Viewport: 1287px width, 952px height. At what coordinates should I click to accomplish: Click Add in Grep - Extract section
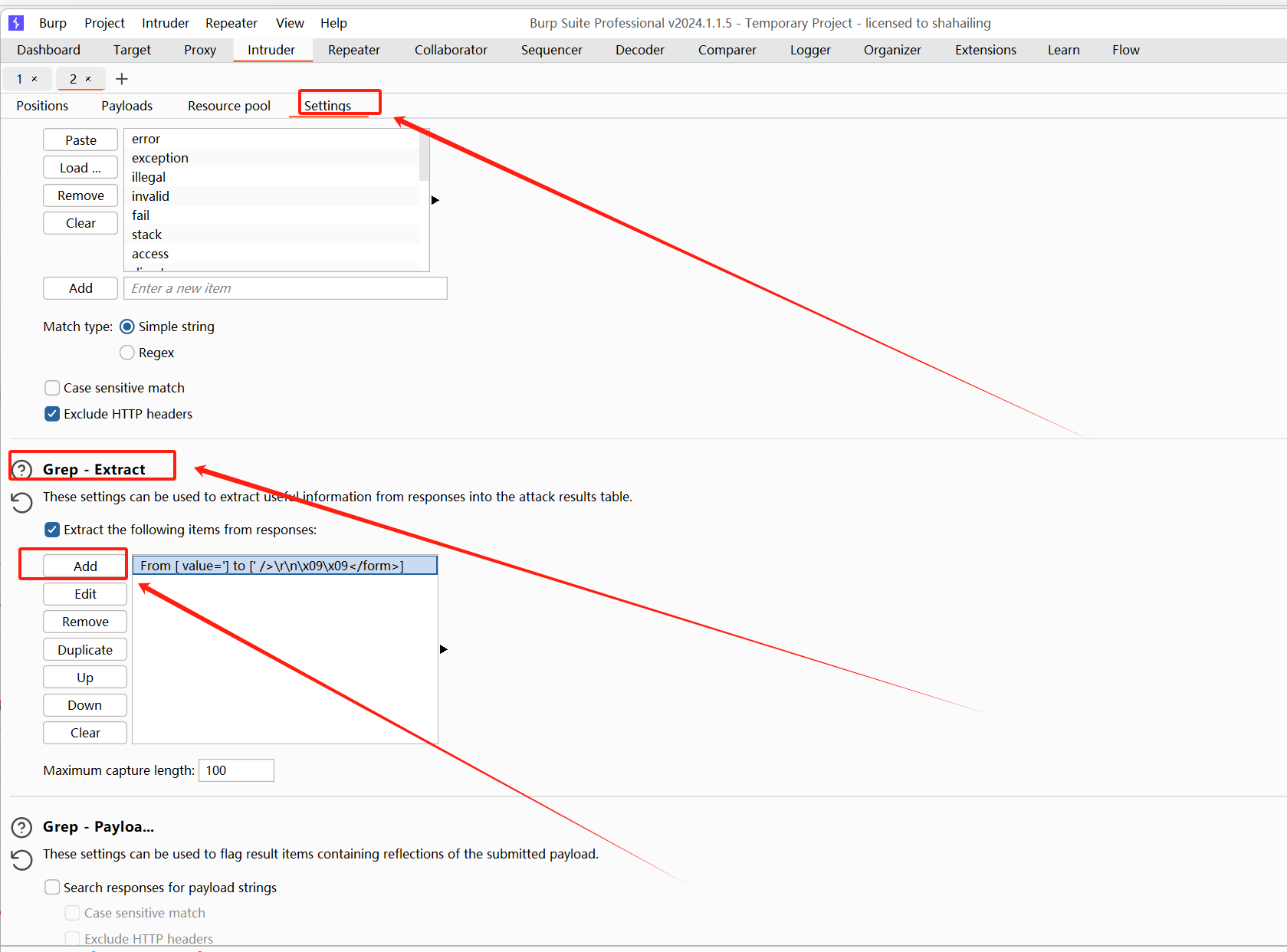tap(85, 566)
